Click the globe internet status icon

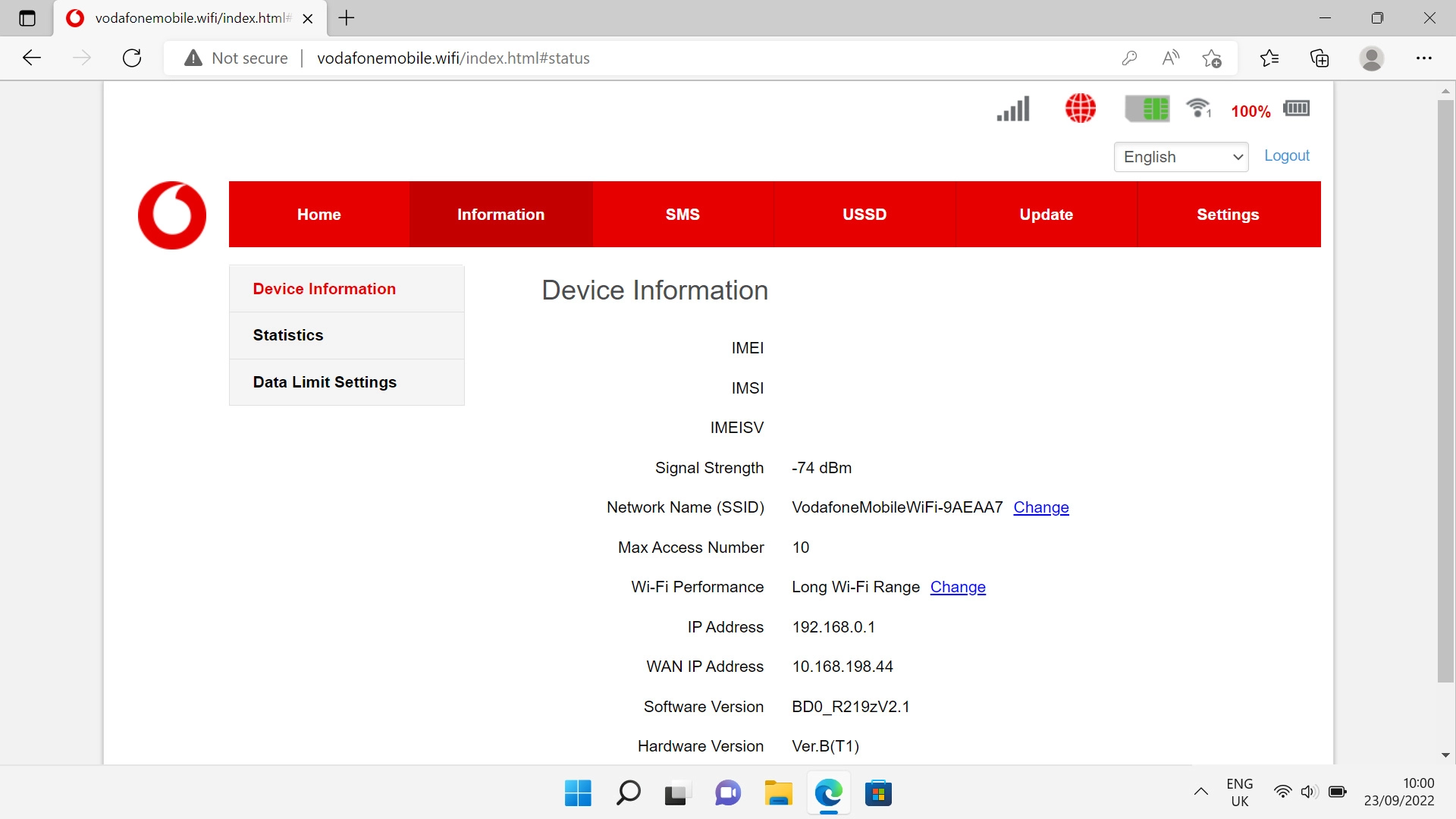click(x=1080, y=108)
